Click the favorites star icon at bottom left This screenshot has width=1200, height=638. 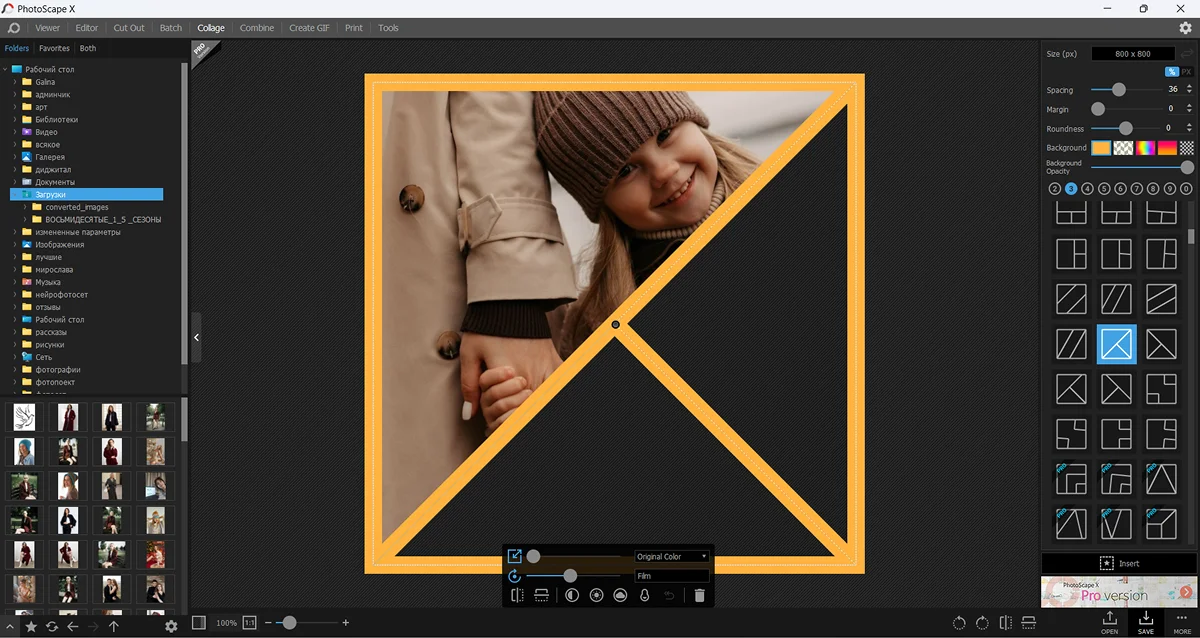31,626
